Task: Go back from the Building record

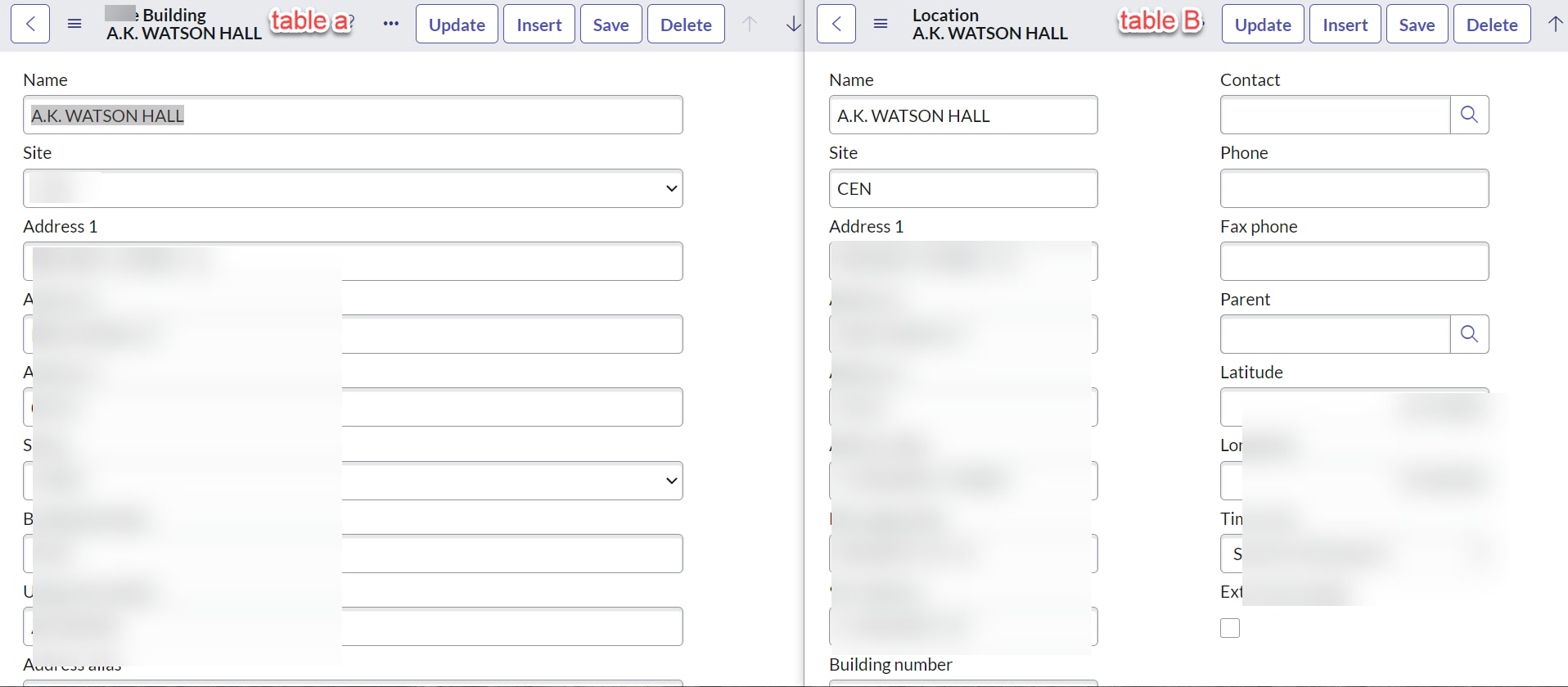Action: (30, 25)
